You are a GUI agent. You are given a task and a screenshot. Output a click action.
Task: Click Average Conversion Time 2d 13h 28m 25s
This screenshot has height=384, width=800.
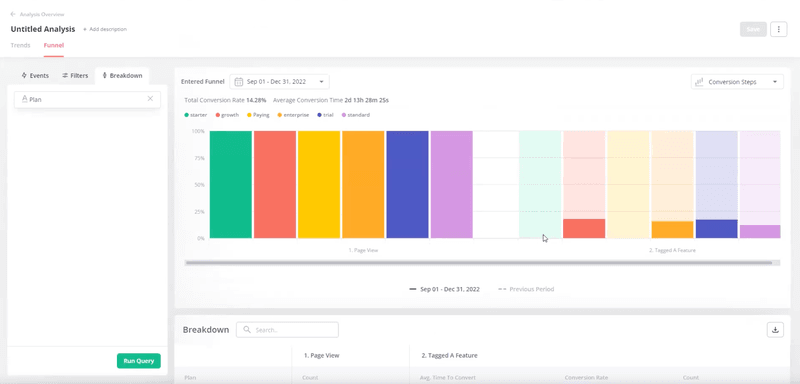point(331,100)
